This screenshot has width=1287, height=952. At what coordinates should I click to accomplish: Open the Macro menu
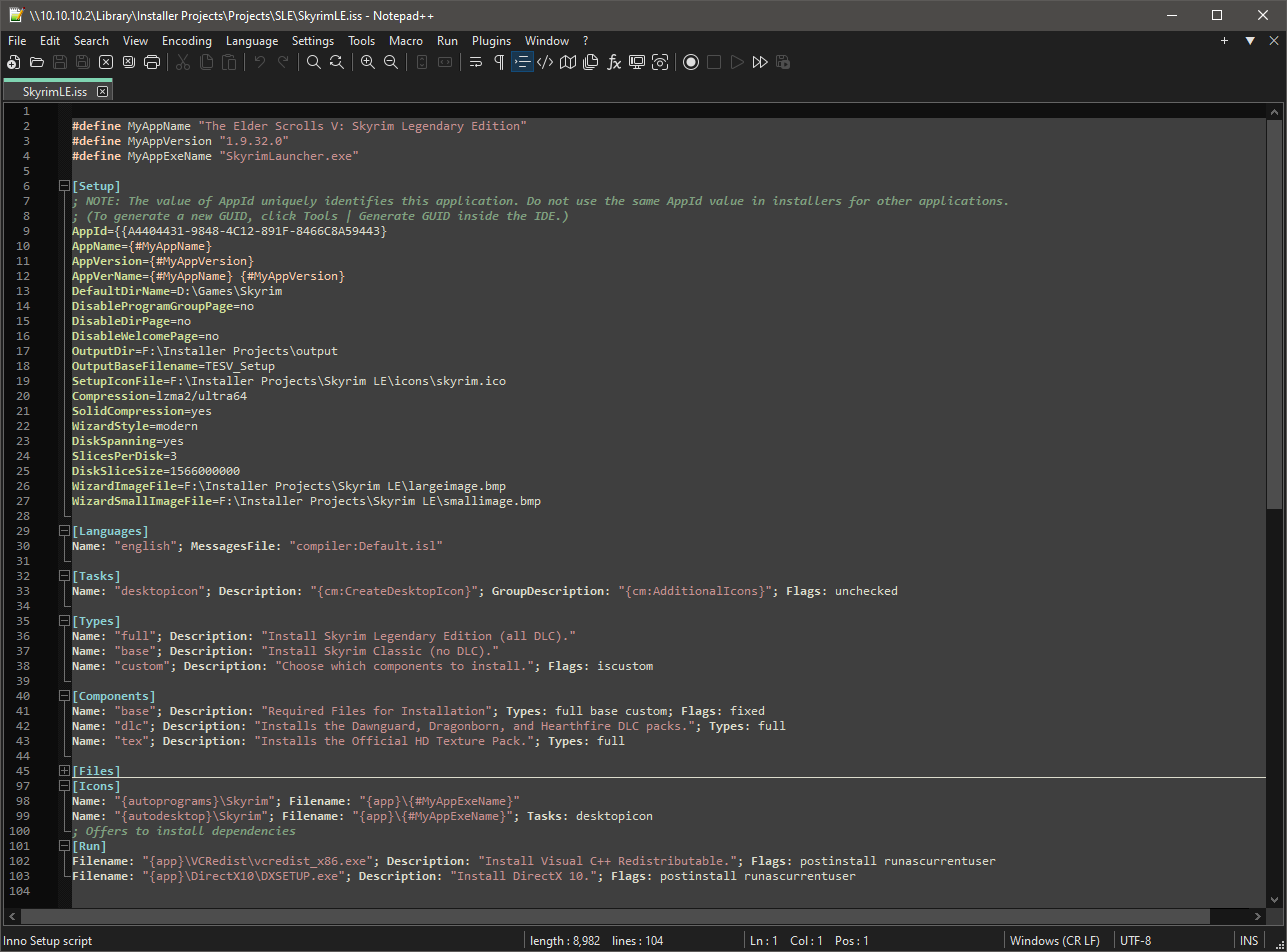click(406, 41)
